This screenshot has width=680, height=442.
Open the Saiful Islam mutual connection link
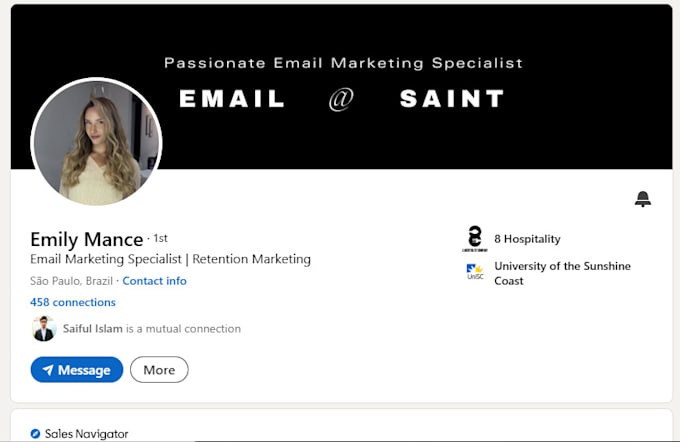coord(151,329)
